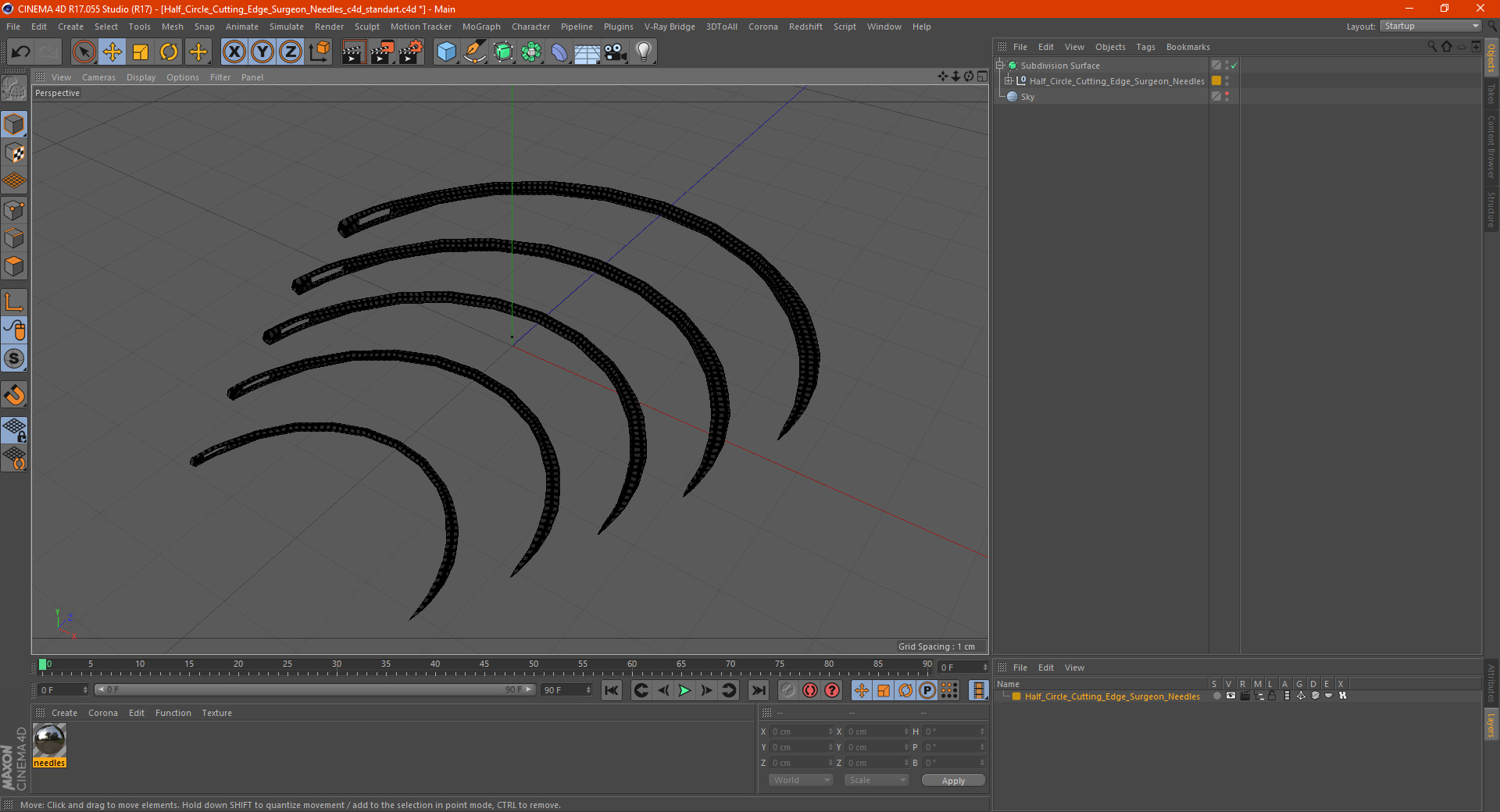Toggle layer visibility icon for needles layer
Viewport: 1500px width, 812px height.
tap(1230, 696)
